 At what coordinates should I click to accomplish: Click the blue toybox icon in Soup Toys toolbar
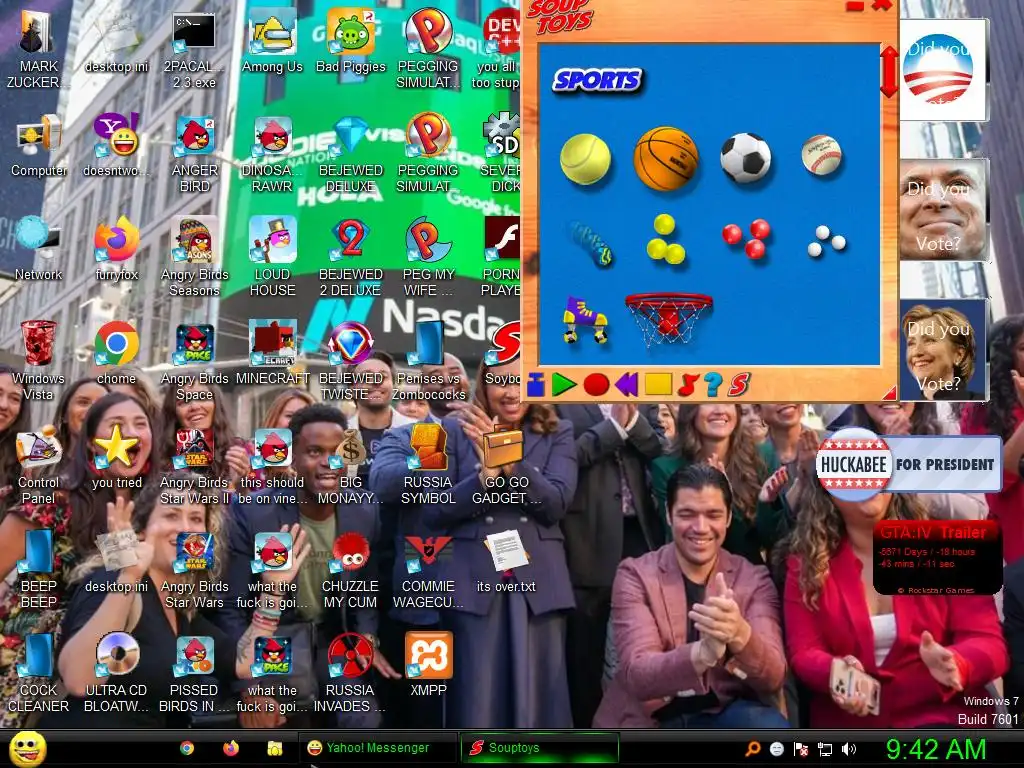click(536, 385)
